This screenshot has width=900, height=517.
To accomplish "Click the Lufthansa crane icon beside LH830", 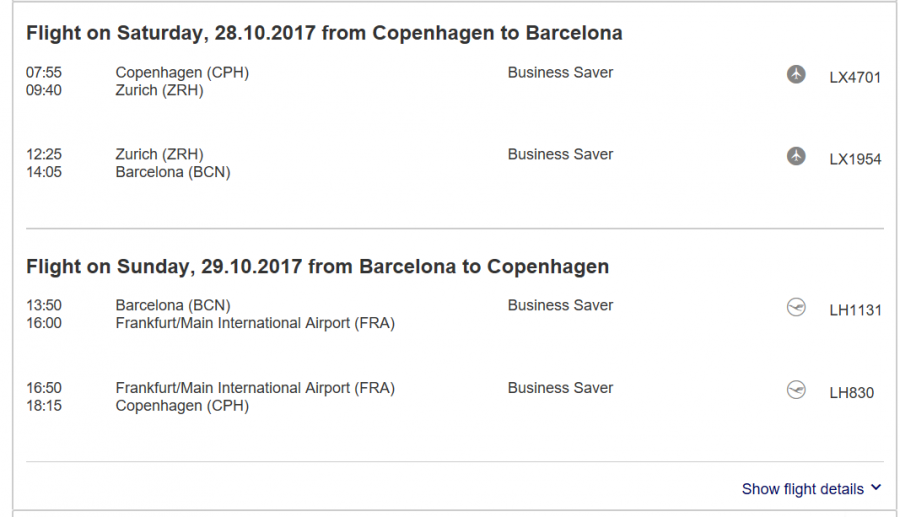I will (x=796, y=390).
